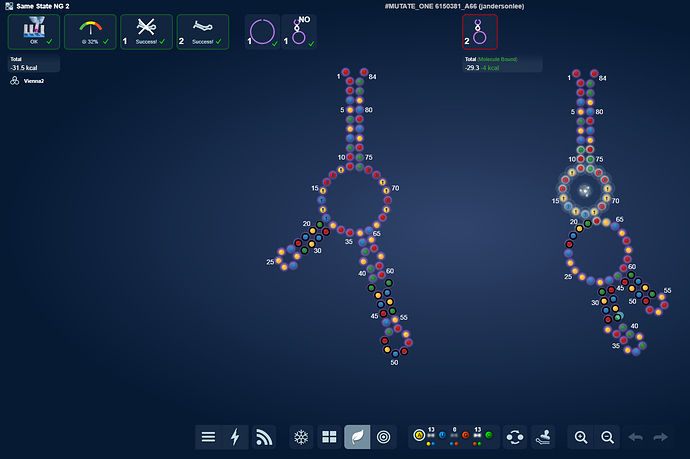The height and width of the screenshot is (459, 690).
Task: Click the lightning bolt boosters icon
Action: pos(235,437)
